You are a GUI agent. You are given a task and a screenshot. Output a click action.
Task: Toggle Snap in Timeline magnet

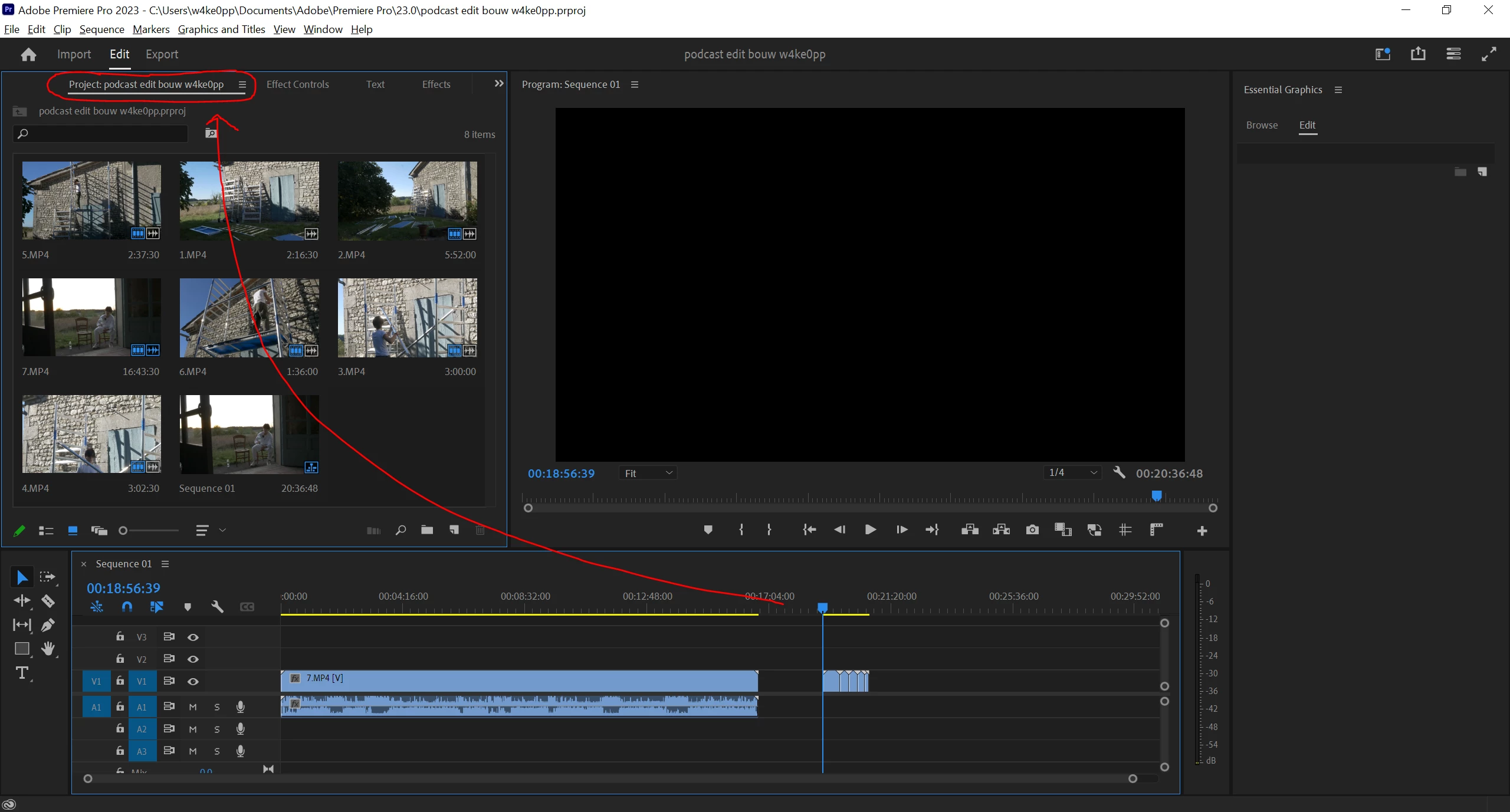127,607
